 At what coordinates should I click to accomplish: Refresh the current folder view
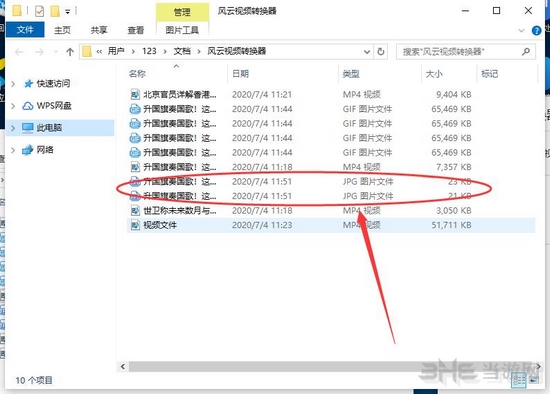pos(381,52)
